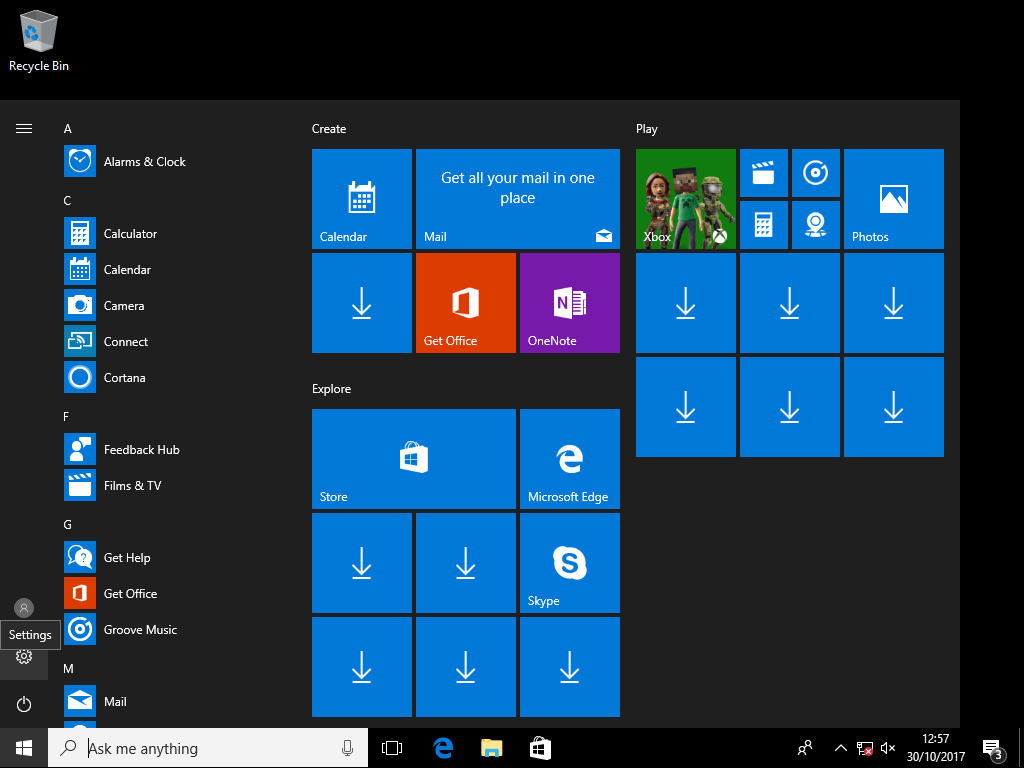Image resolution: width=1024 pixels, height=768 pixels.
Task: Open the Skype tile
Action: pos(569,563)
